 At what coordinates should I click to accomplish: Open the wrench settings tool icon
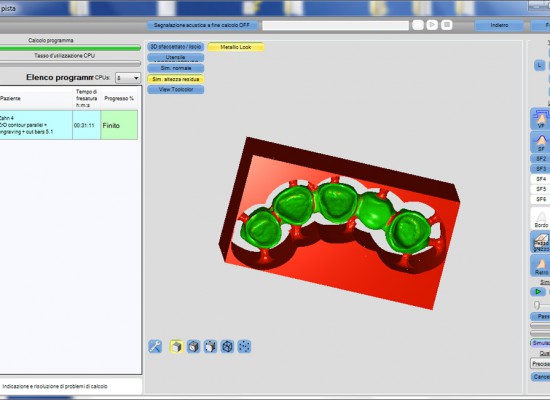(x=155, y=346)
